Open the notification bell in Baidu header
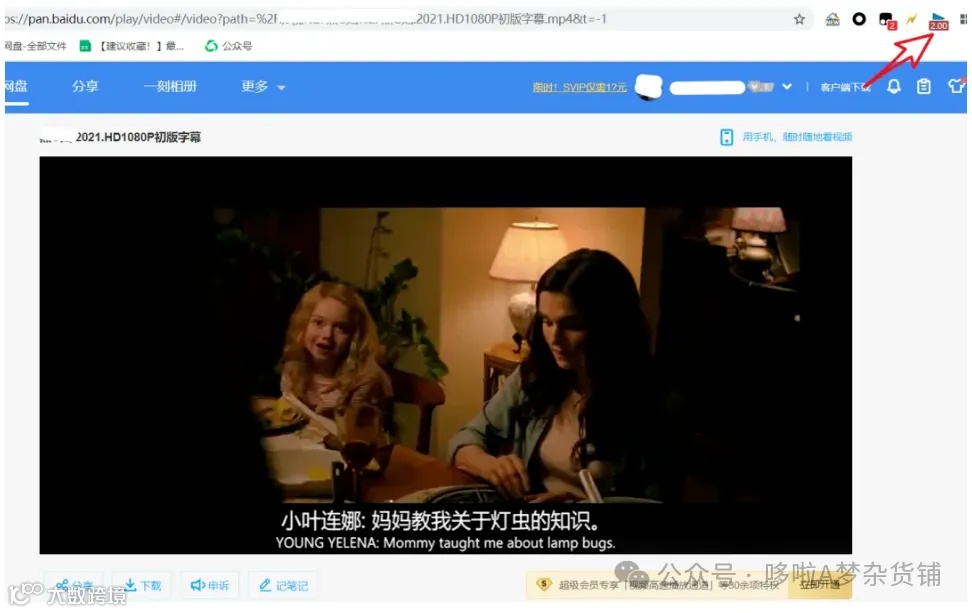Viewport: 972px width, 613px height. pyautogui.click(x=893, y=86)
